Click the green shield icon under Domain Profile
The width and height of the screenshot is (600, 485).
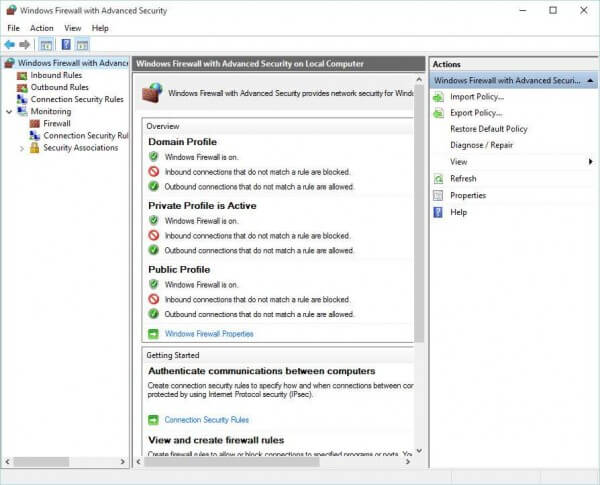[153, 157]
